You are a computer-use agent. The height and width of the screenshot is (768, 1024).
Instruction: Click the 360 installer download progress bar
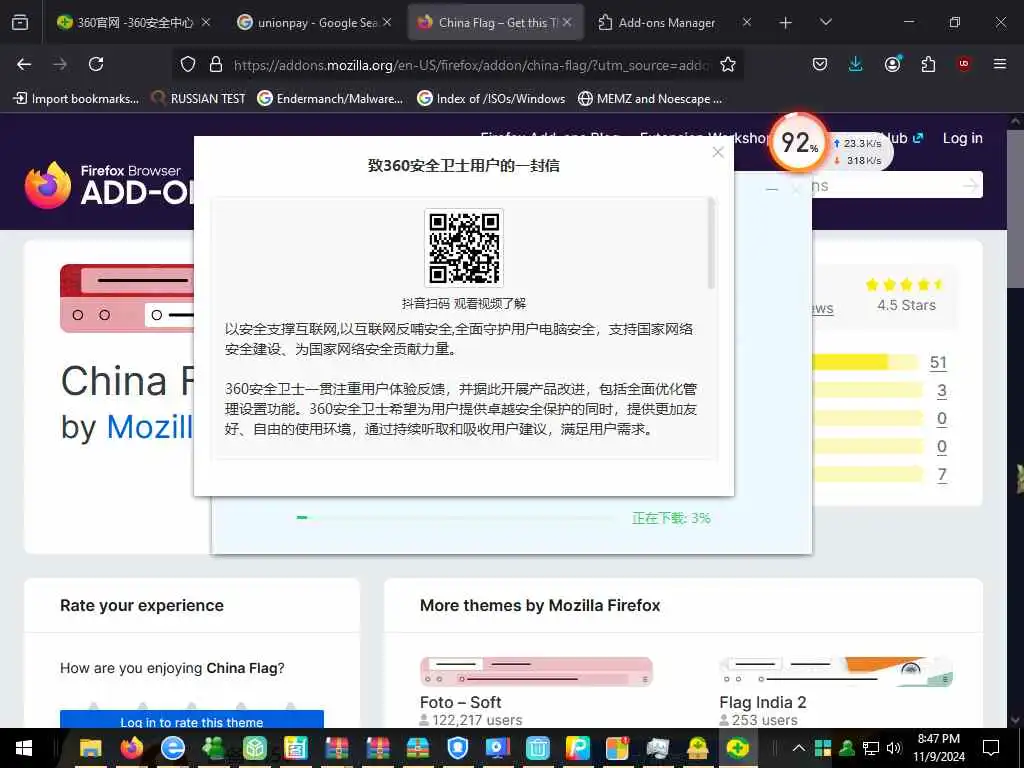point(455,517)
